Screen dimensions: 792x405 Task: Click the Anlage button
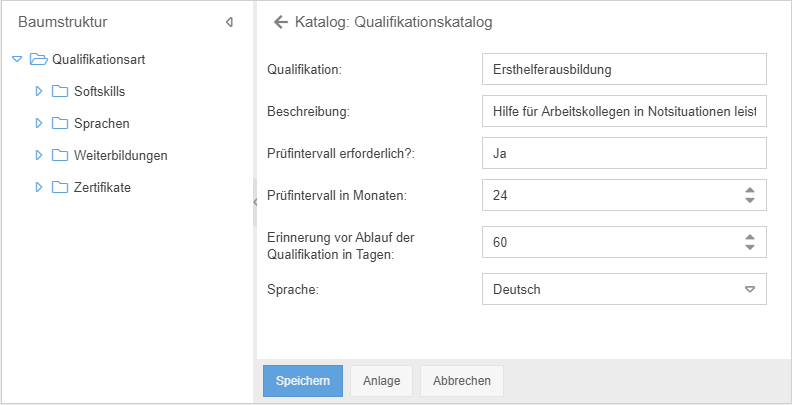coord(381,381)
